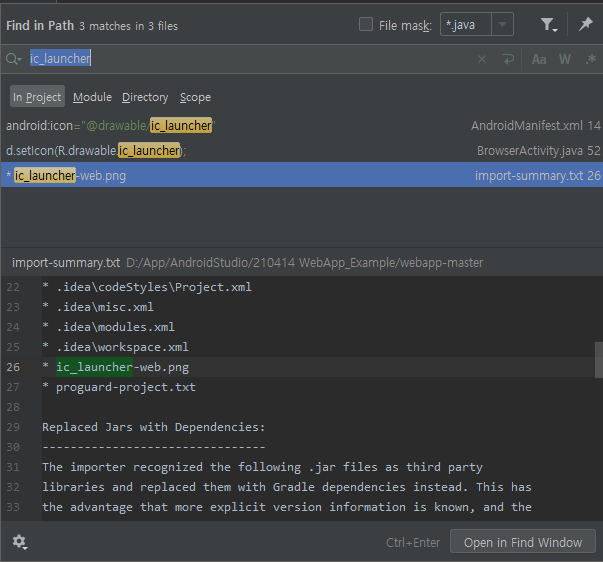The width and height of the screenshot is (603, 562).
Task: Click the proguard-project.txt line in preview
Action: tap(118, 387)
